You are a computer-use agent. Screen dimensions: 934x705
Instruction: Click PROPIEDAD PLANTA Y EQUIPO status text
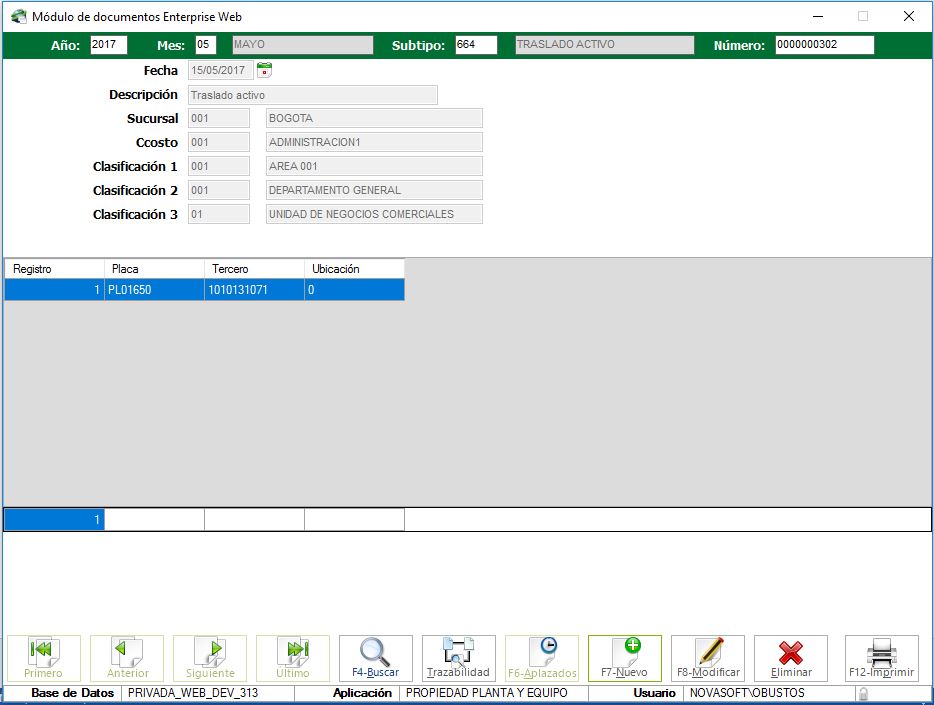tap(487, 693)
